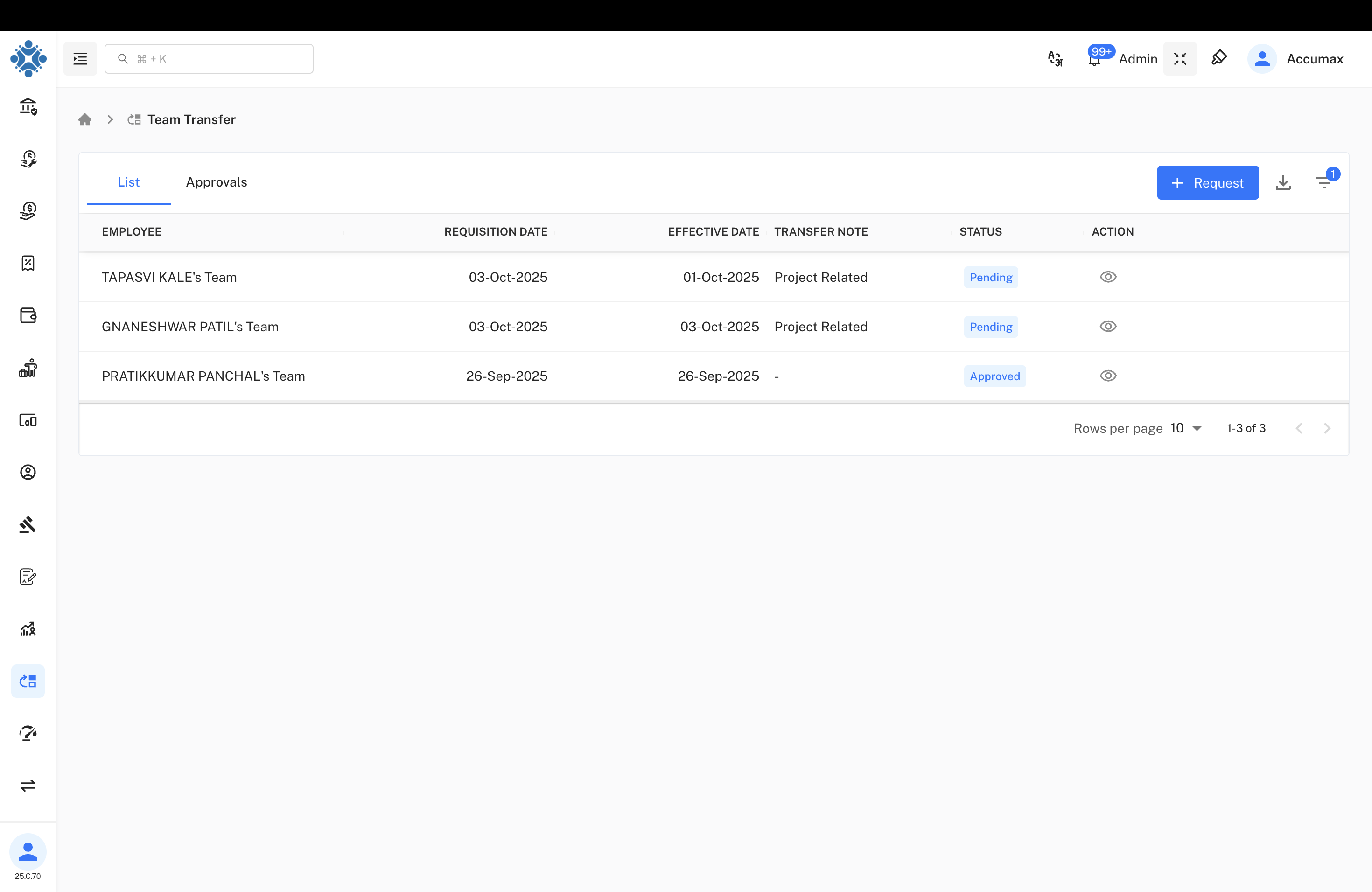The height and width of the screenshot is (892, 1372).
Task: Click the collapse/fullscreen toggle icon
Action: point(1180,58)
